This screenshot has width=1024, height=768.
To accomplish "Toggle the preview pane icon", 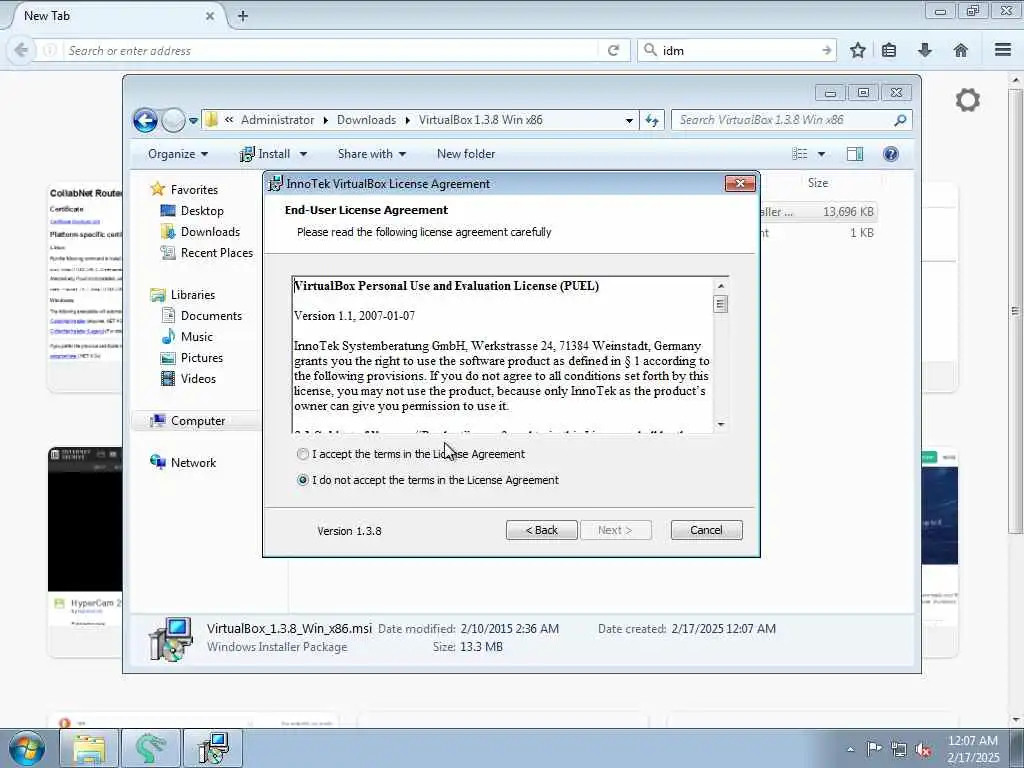I will (855, 154).
